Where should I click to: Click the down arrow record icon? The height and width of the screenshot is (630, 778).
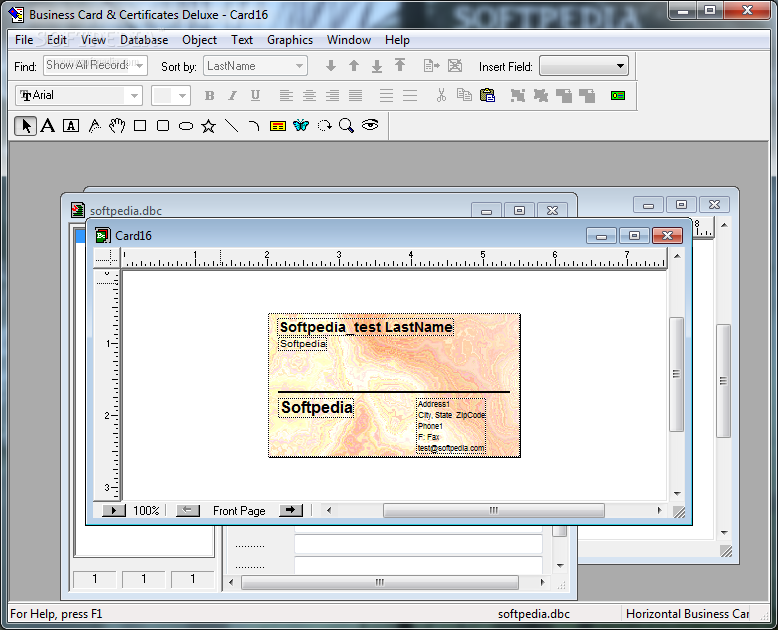[331, 65]
